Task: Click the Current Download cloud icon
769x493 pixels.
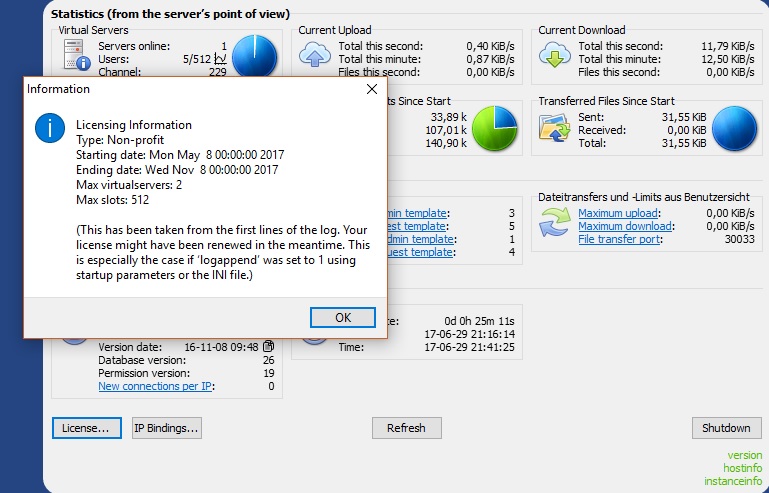Action: (555, 57)
